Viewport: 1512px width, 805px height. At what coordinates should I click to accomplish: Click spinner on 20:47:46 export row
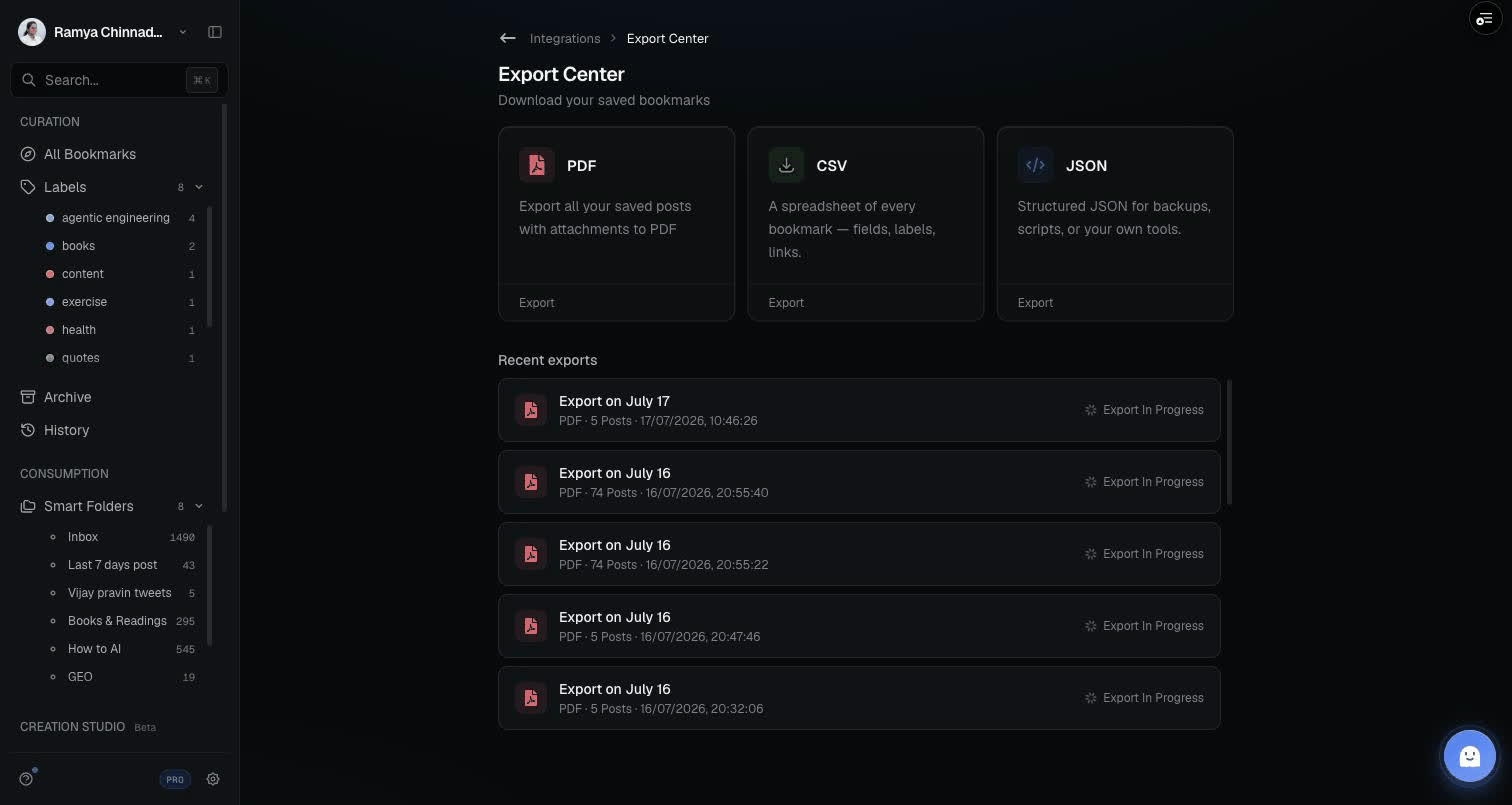point(1091,626)
